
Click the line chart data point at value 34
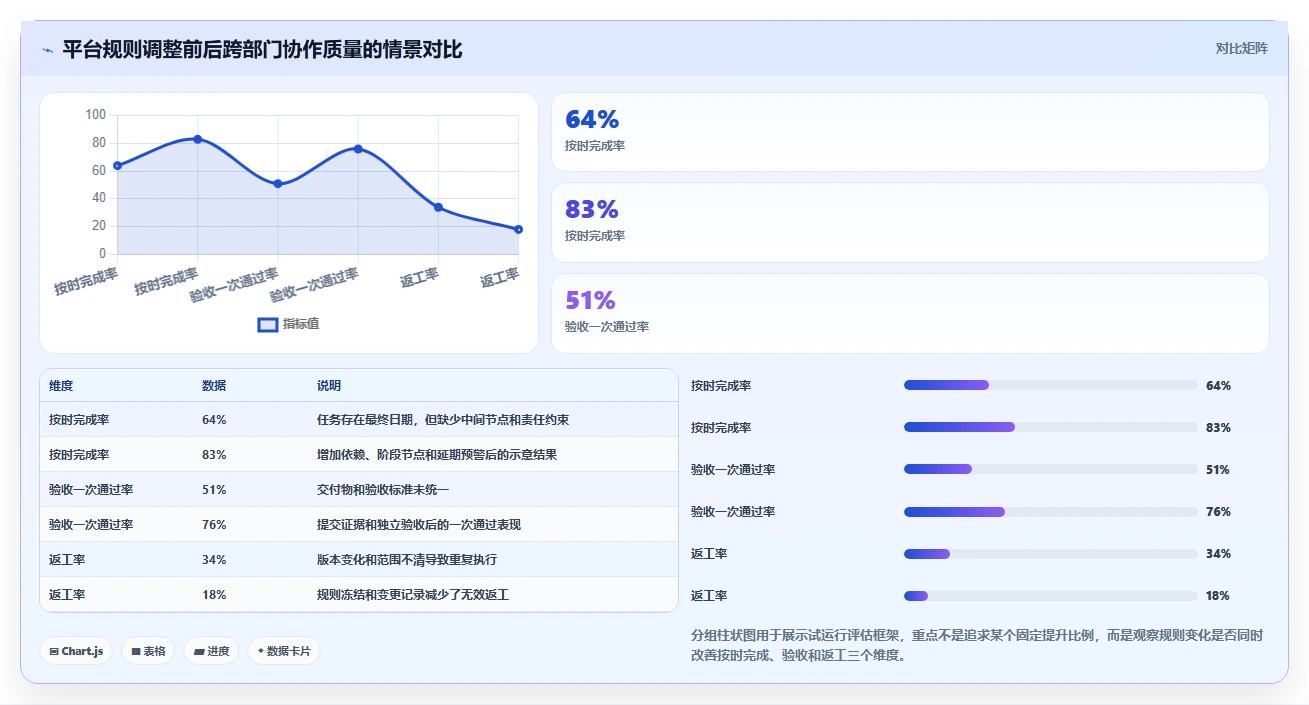pyautogui.click(x=438, y=207)
